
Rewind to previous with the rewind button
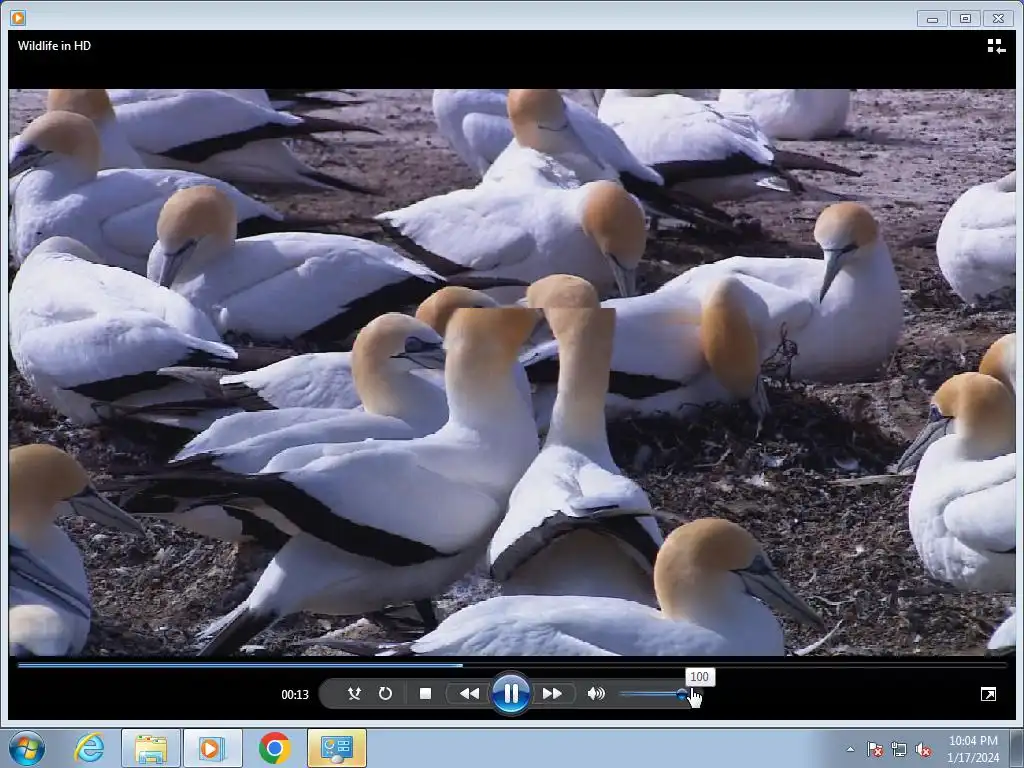tap(470, 694)
